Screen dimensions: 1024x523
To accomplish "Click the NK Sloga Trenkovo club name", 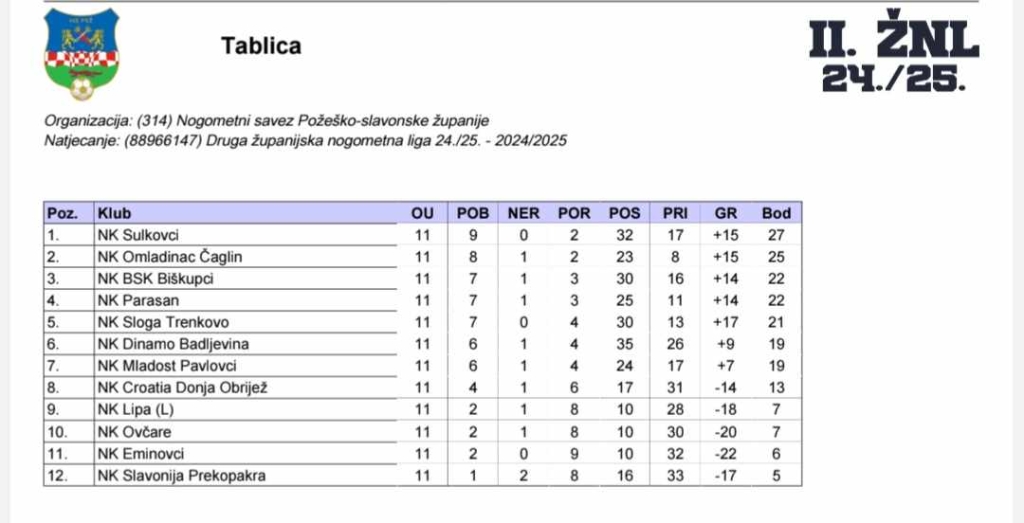I will click(163, 322).
